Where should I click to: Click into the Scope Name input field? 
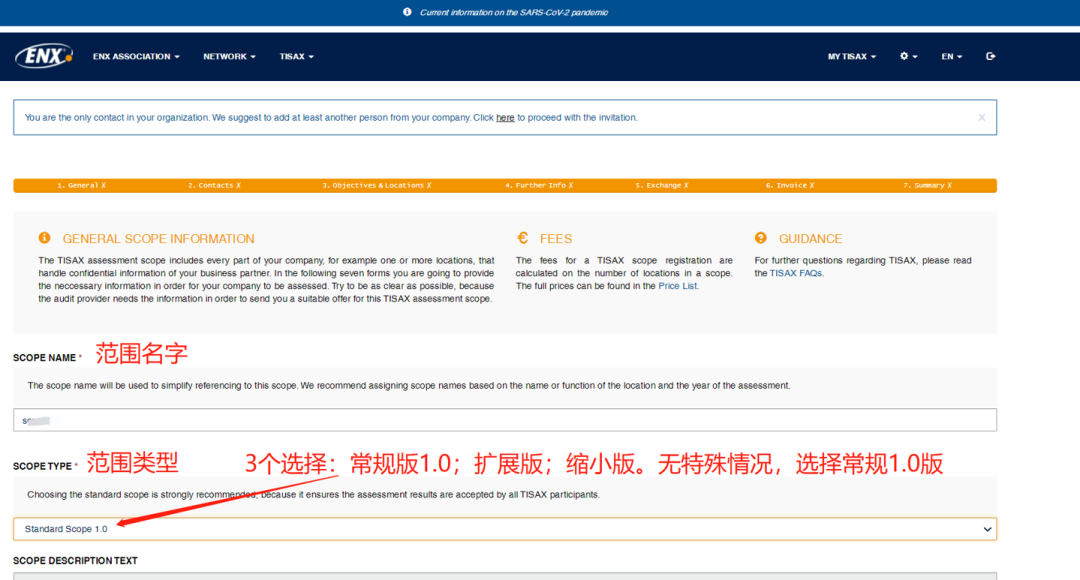point(505,420)
